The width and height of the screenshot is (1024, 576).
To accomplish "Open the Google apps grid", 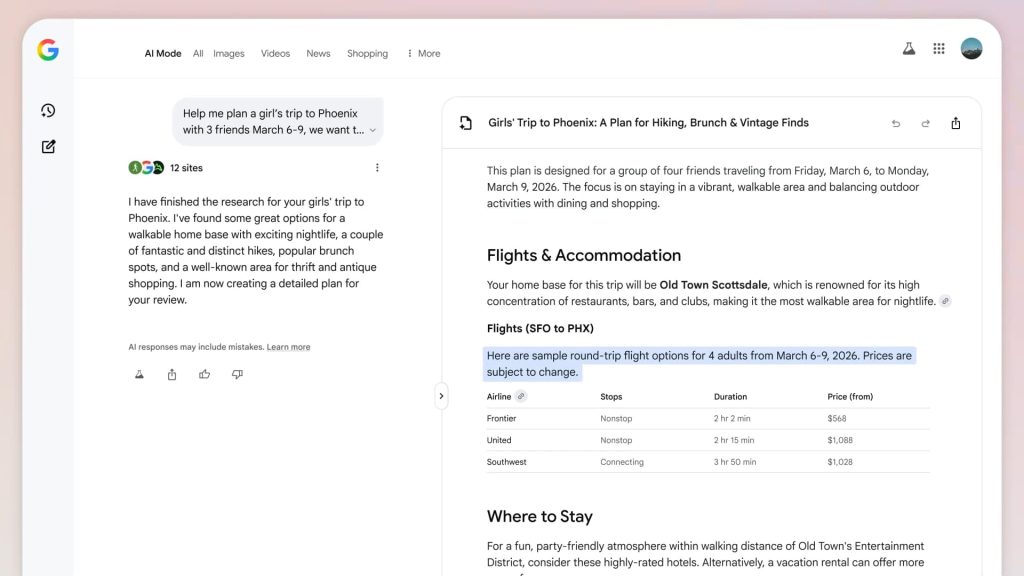I will (x=939, y=48).
